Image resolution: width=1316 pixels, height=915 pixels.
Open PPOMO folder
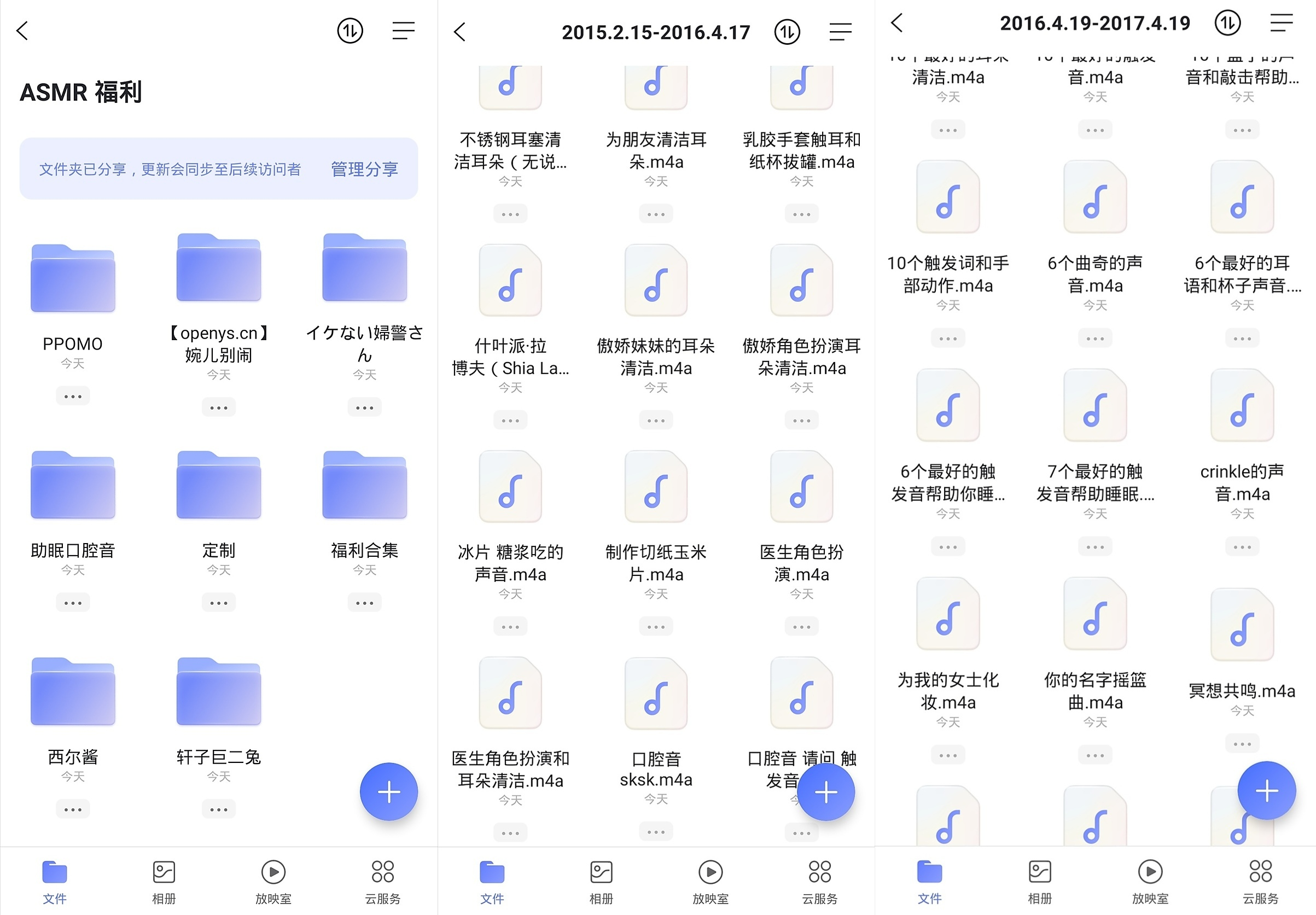click(x=73, y=278)
